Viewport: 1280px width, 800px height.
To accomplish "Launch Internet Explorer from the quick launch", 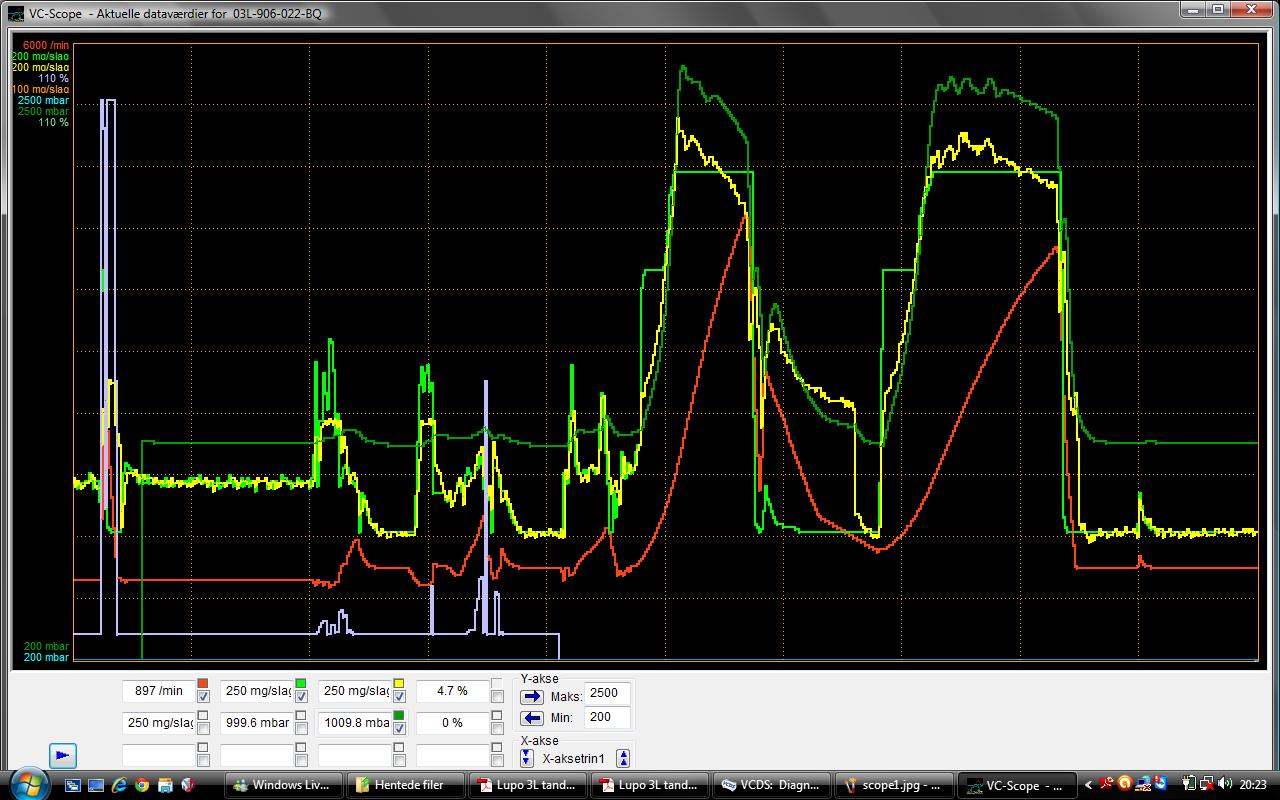I will (119, 785).
